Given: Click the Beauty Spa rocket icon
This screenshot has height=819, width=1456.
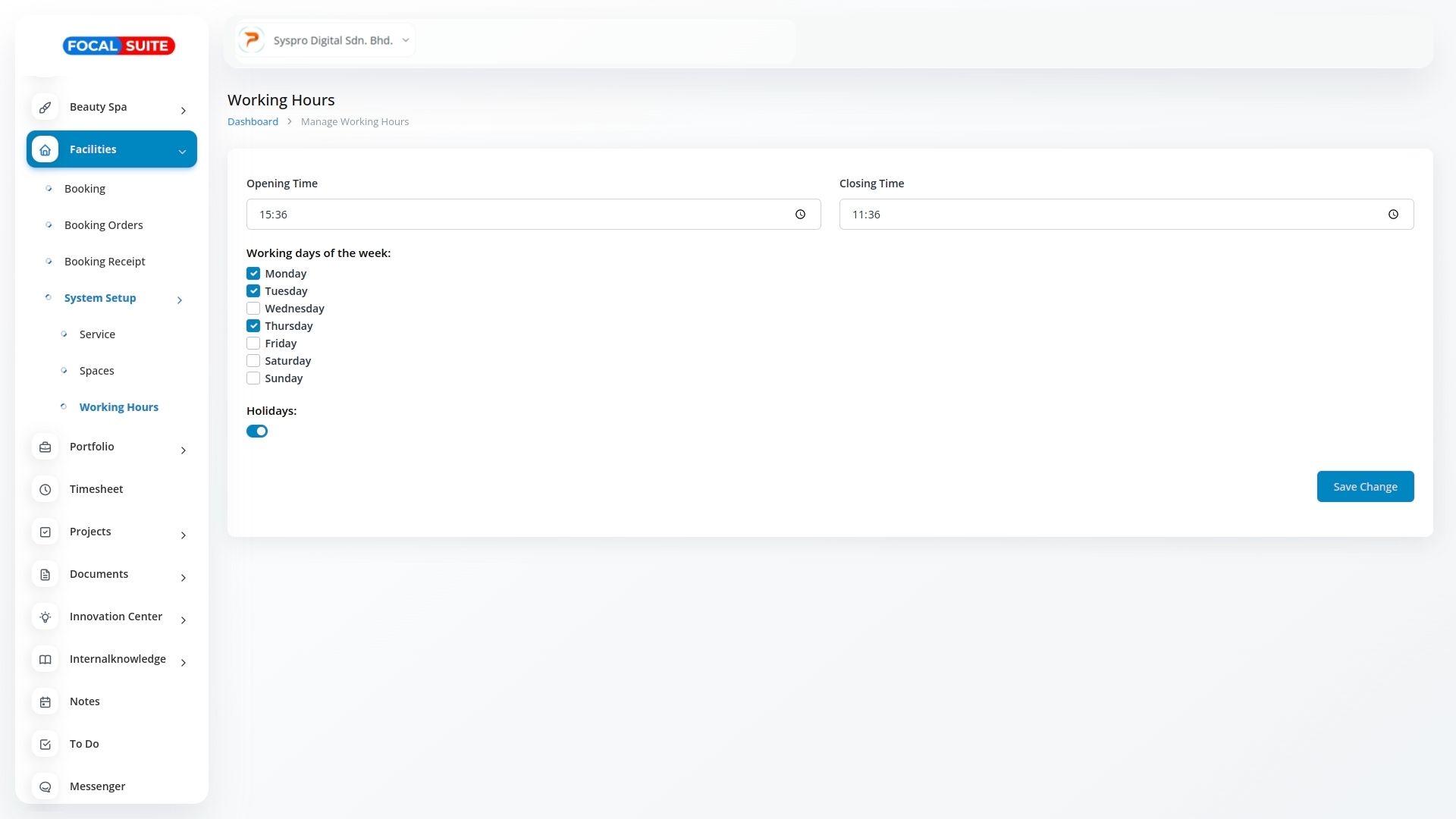Looking at the screenshot, I should point(45,108).
